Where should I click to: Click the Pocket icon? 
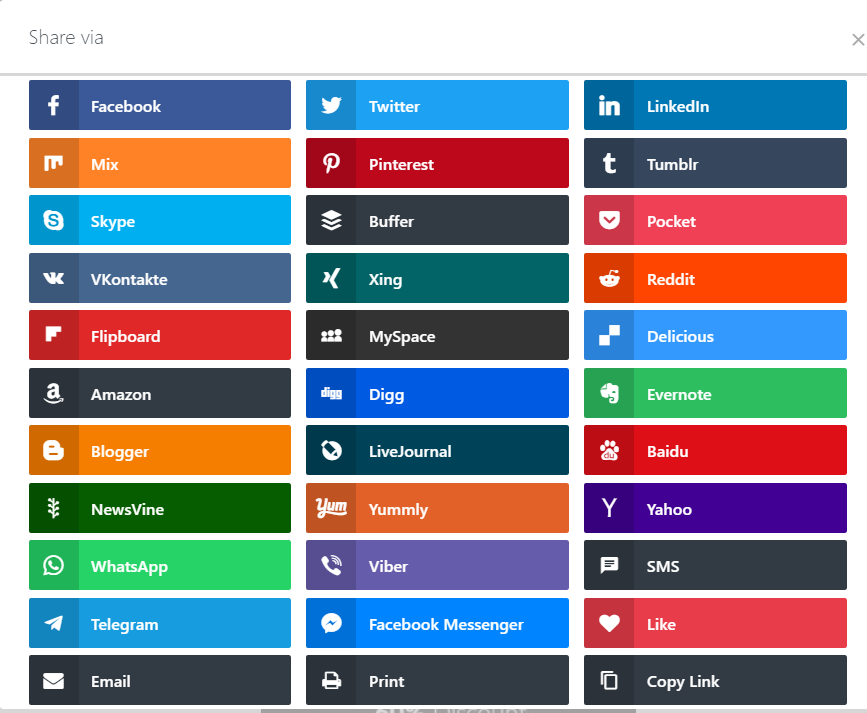(x=609, y=220)
